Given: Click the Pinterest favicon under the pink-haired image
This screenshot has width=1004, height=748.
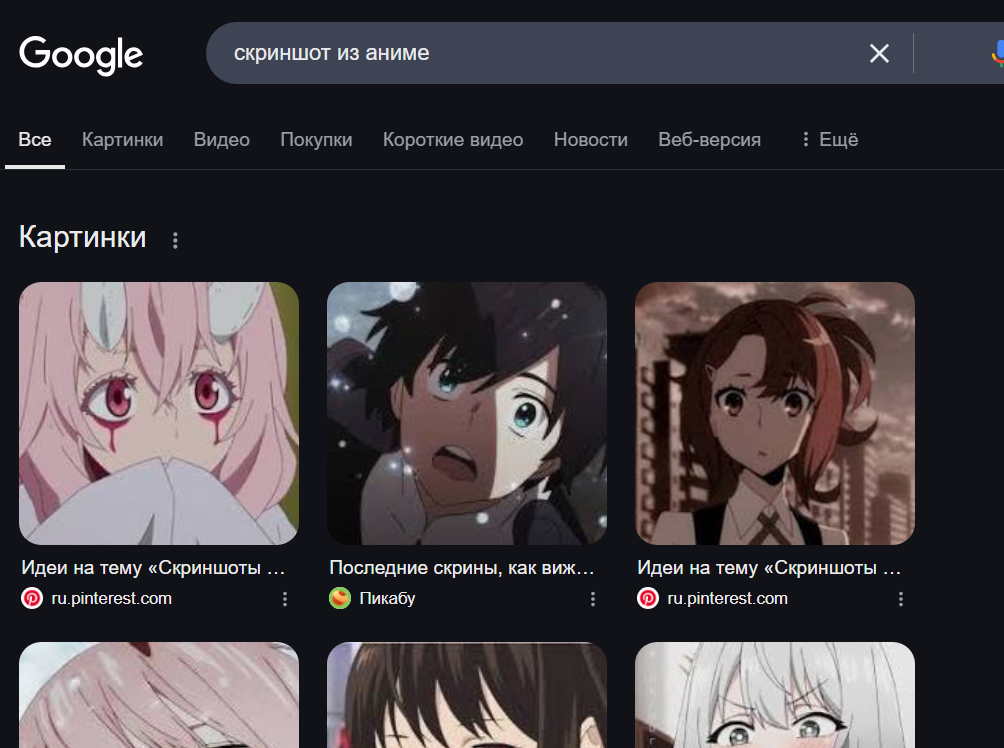Looking at the screenshot, I should pyautogui.click(x=32, y=598).
